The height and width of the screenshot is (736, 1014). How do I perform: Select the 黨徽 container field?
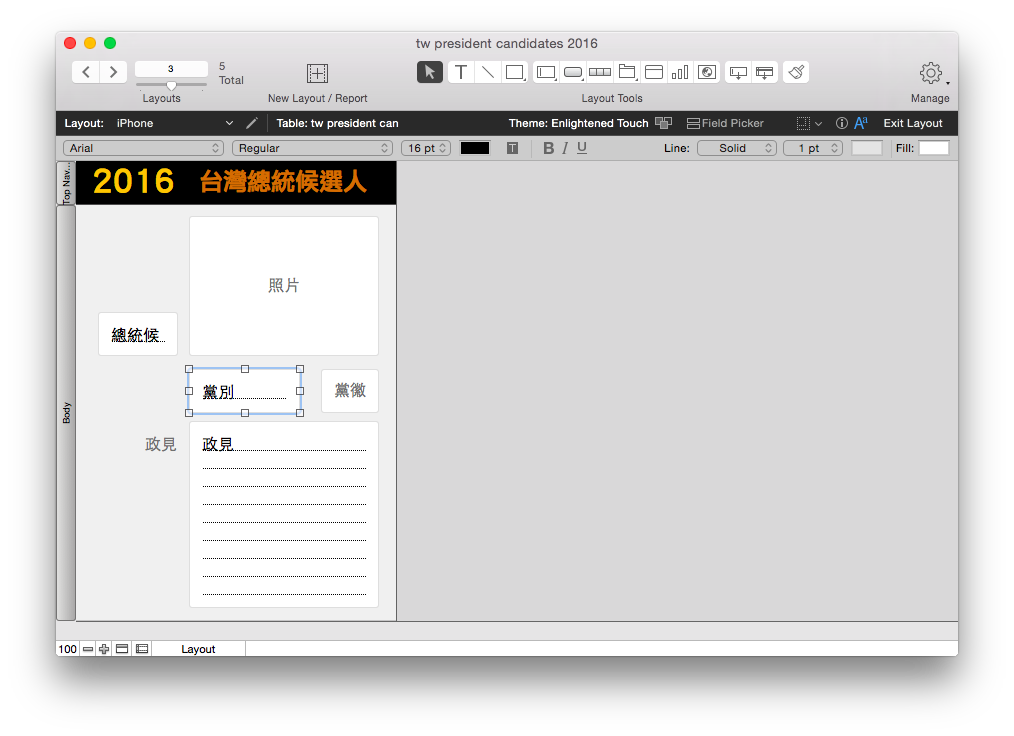[350, 391]
